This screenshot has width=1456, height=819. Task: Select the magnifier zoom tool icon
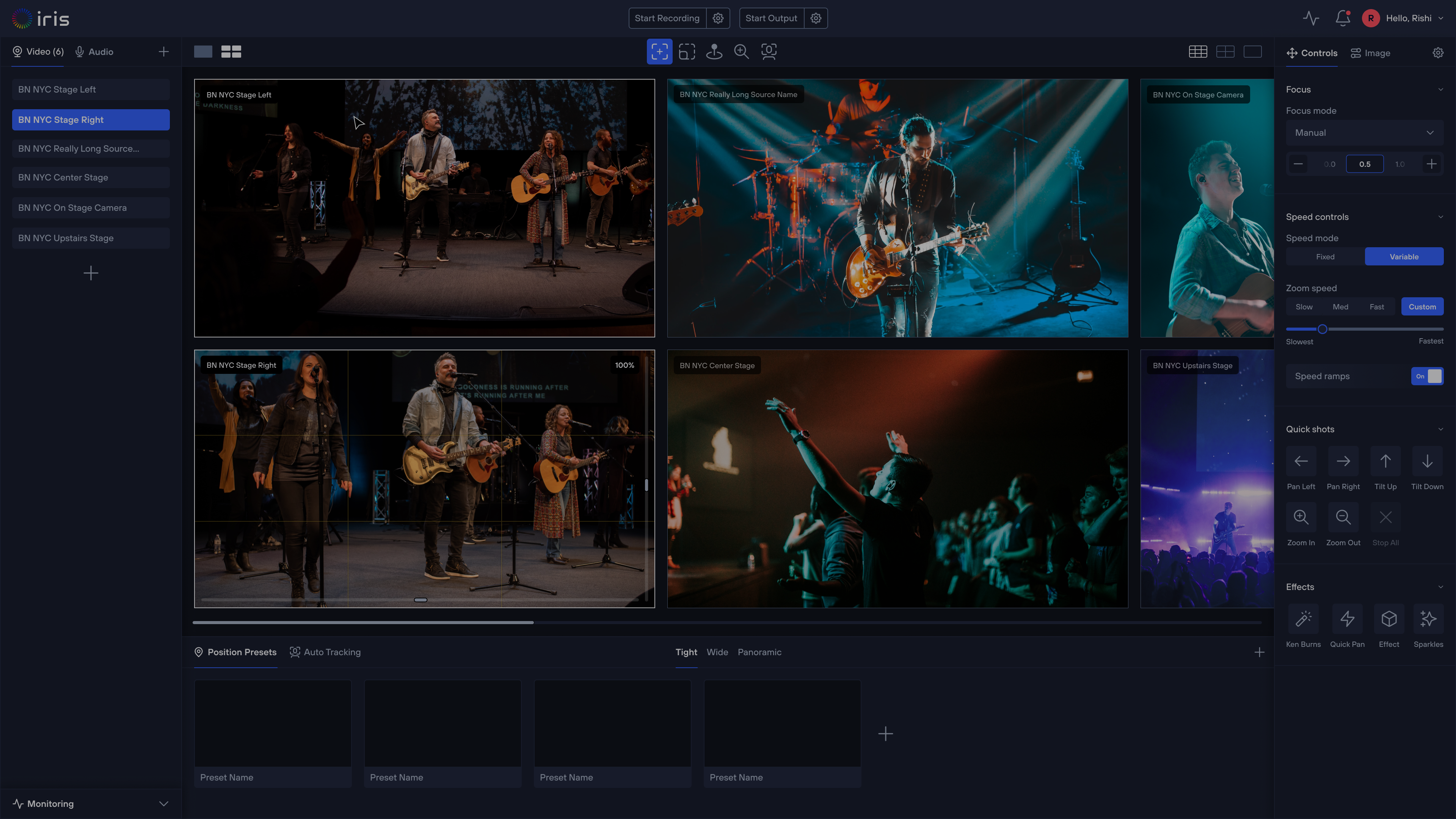click(741, 52)
